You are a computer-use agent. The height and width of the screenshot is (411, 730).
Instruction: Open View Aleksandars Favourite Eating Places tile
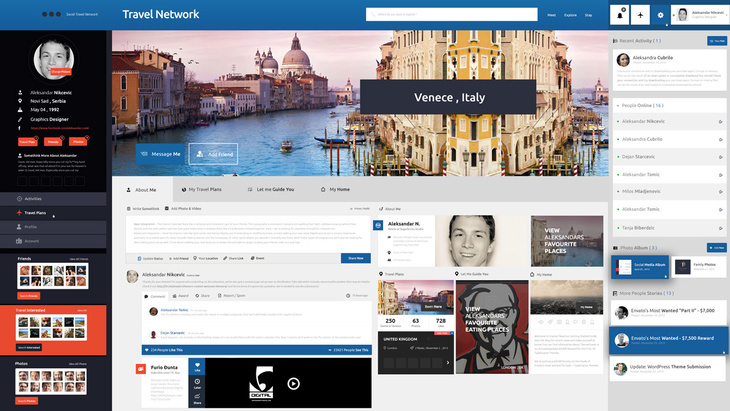(x=492, y=327)
